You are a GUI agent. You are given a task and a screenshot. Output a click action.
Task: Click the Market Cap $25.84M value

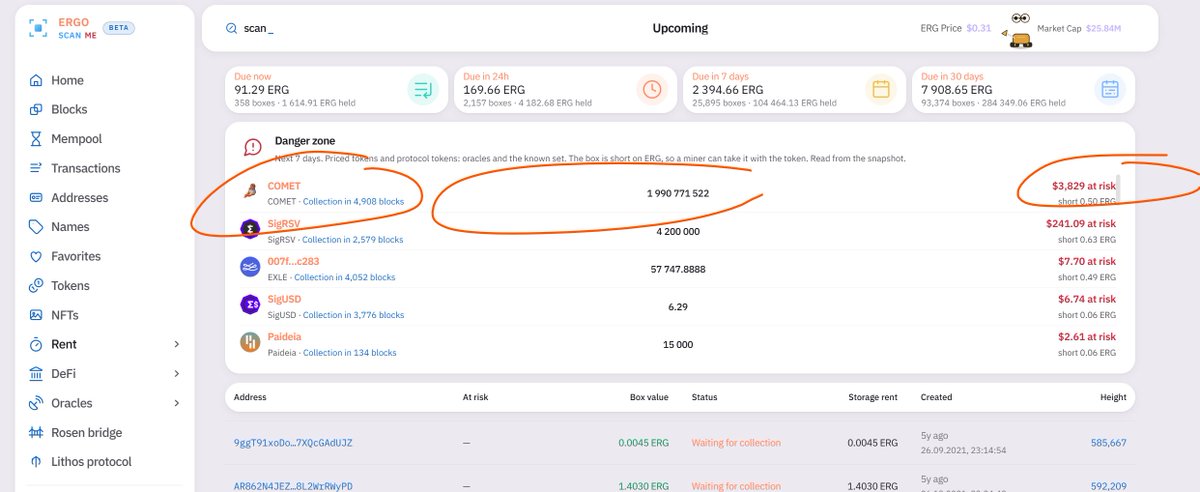tap(1103, 28)
